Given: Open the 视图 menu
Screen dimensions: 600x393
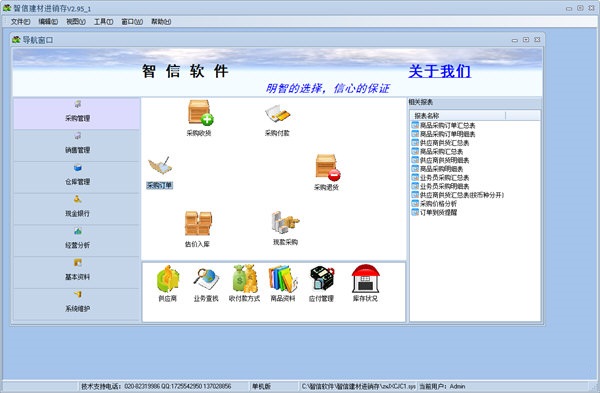Looking at the screenshot, I should (x=76, y=22).
